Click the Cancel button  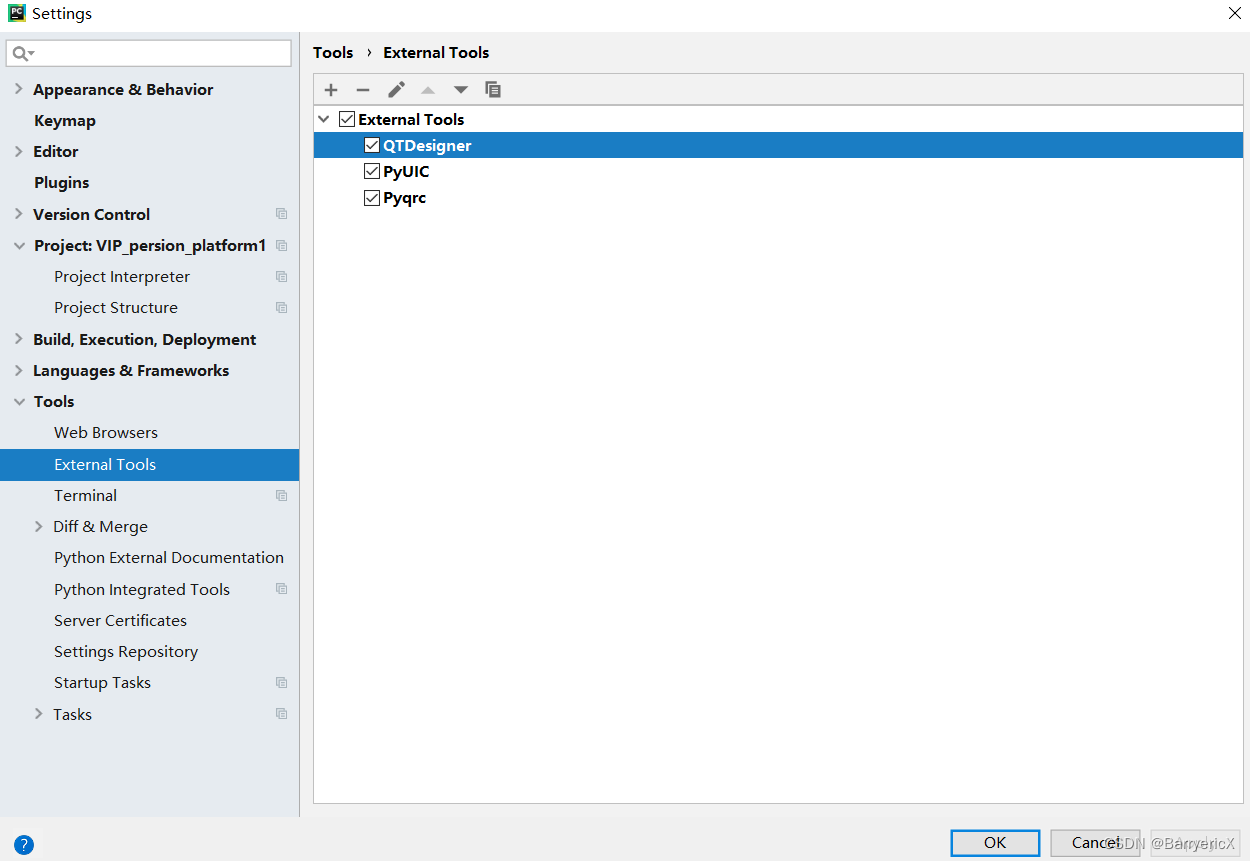point(1095,842)
